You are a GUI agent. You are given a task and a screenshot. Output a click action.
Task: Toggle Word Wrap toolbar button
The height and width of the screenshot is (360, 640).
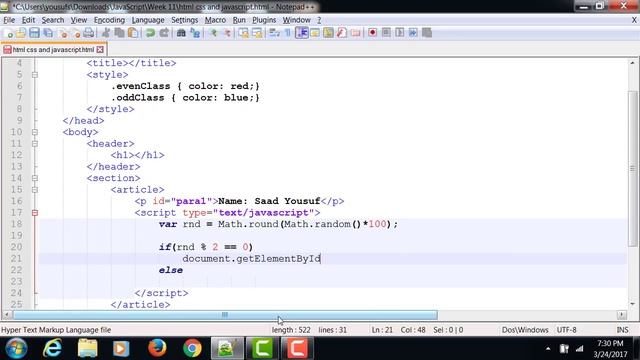click(274, 33)
